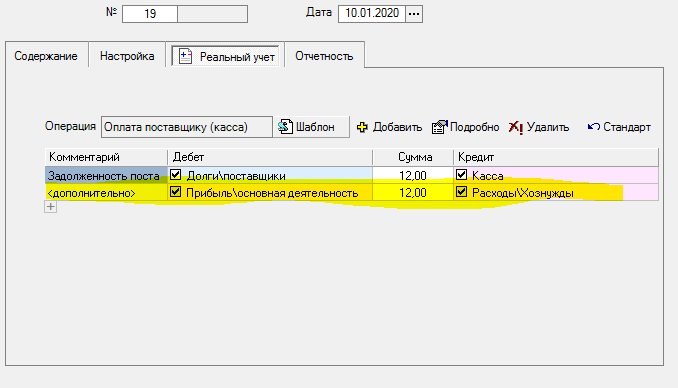678x388 pixels.
Task: Click the red X Удалить icon
Action: pos(515,127)
